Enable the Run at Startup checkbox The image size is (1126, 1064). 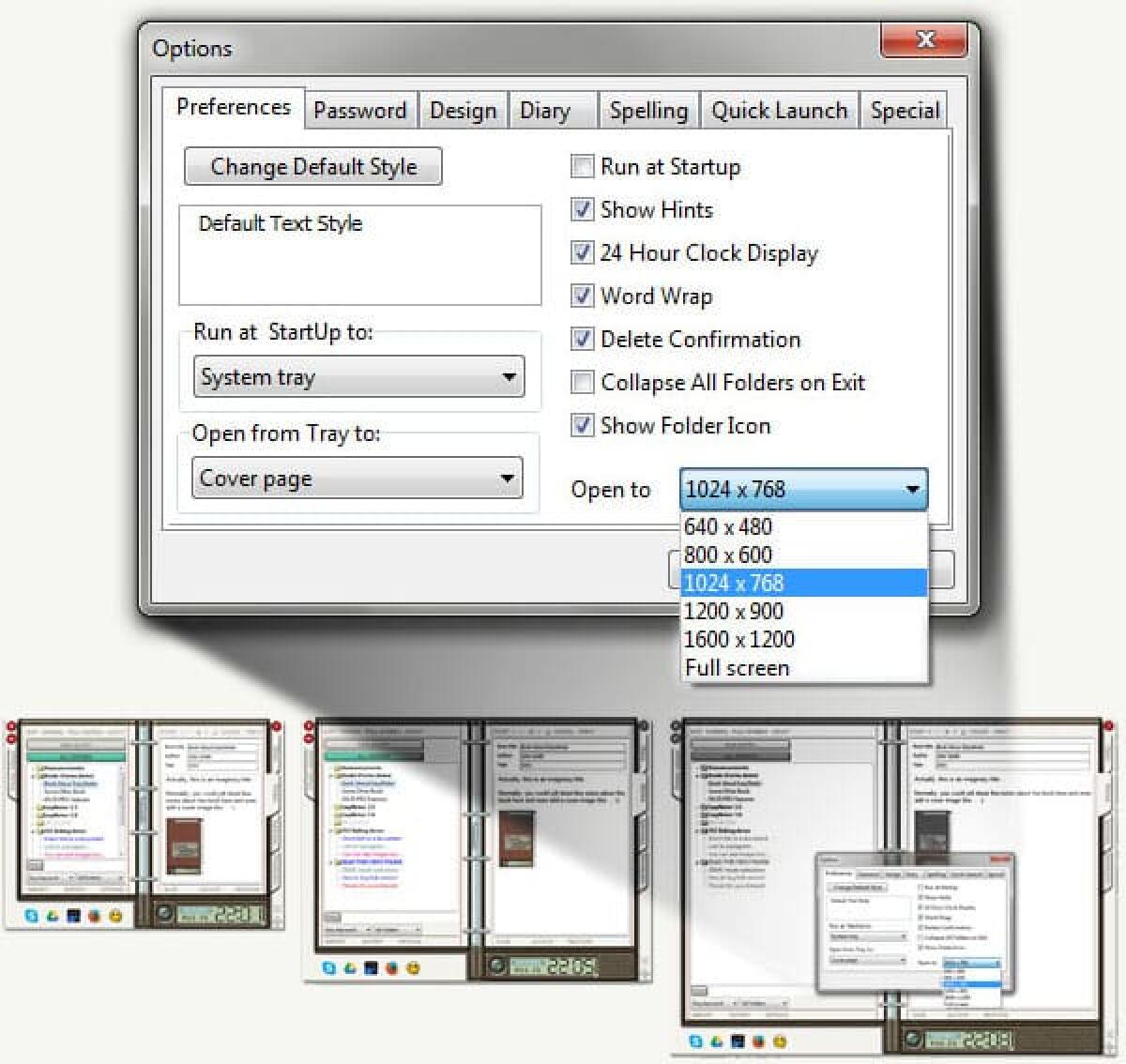pos(582,166)
